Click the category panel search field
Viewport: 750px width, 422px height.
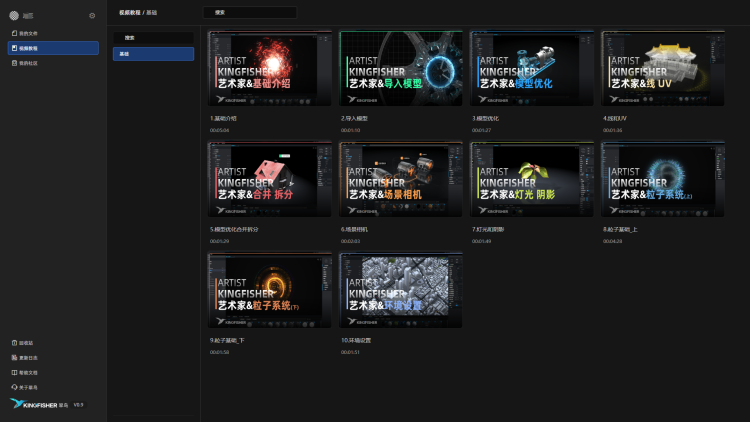154,38
